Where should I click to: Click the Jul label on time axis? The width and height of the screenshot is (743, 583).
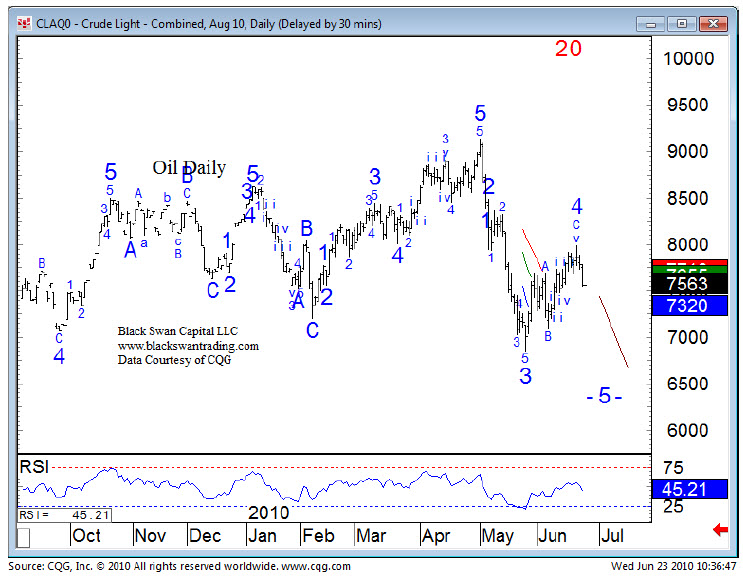tap(612, 536)
